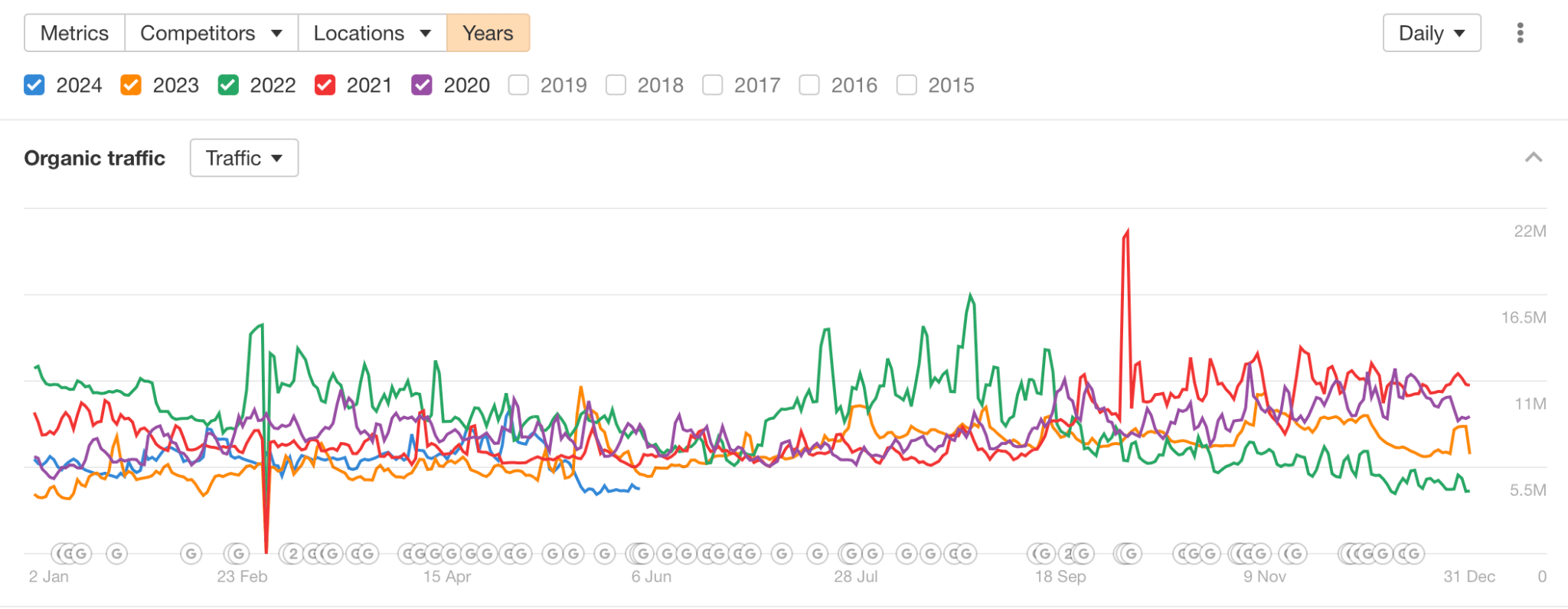
Task: Collapse the Organic traffic panel chevron
Action: click(1534, 158)
